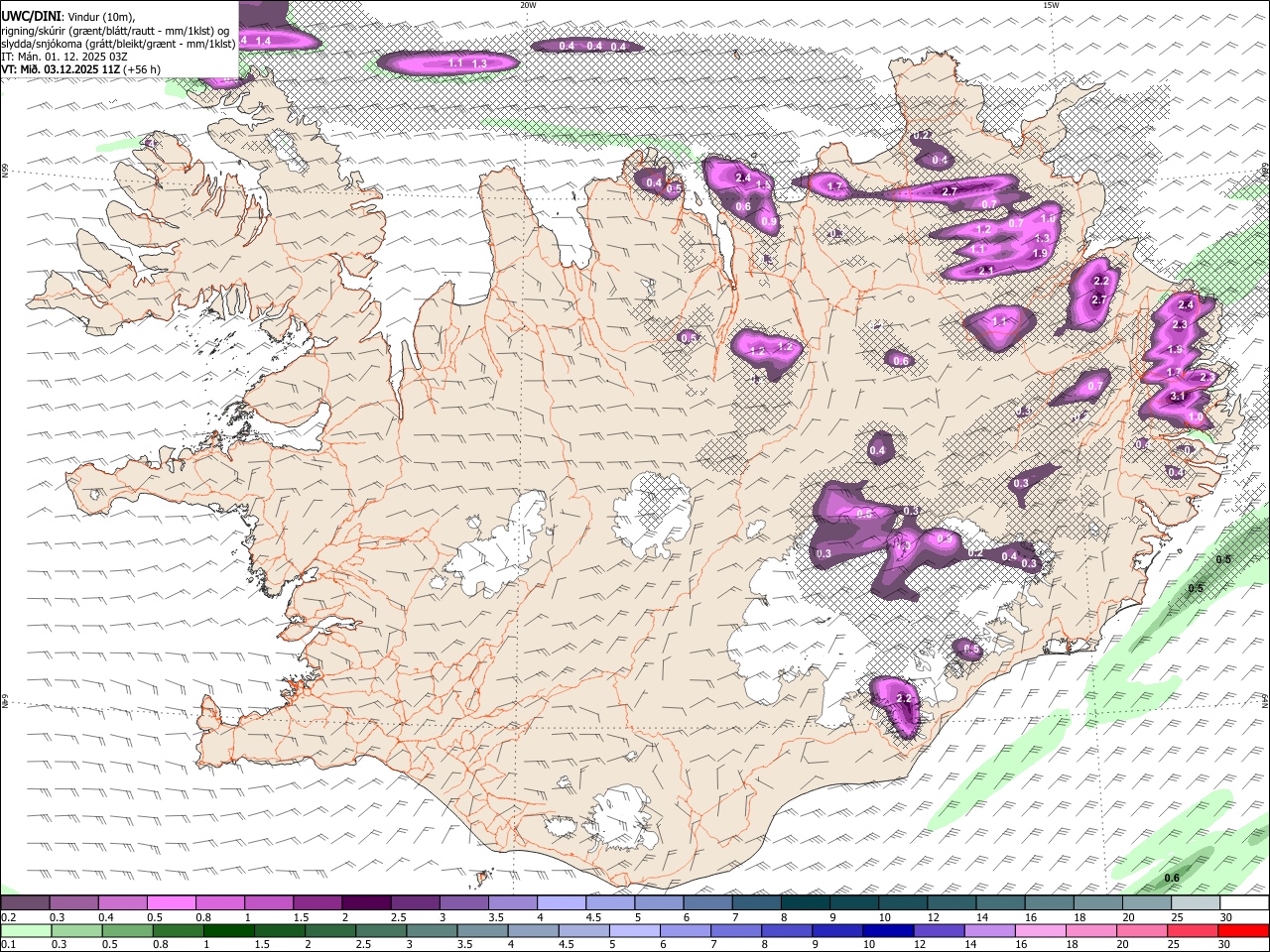Click the light pink 16–18 swatch, bottom legend row
The image size is (1270, 952).
[1041, 931]
